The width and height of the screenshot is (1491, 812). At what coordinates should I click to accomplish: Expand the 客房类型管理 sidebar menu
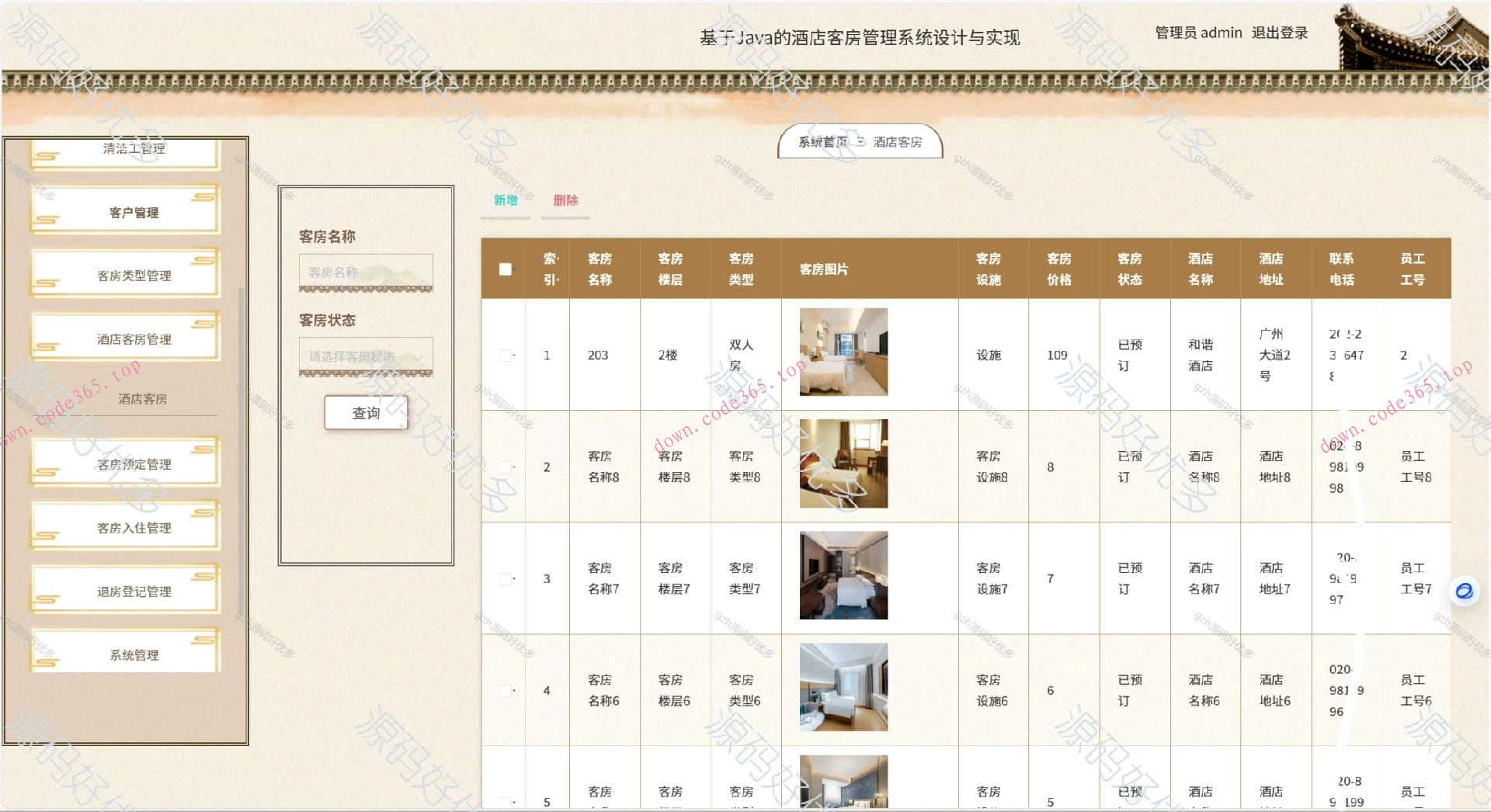[126, 275]
